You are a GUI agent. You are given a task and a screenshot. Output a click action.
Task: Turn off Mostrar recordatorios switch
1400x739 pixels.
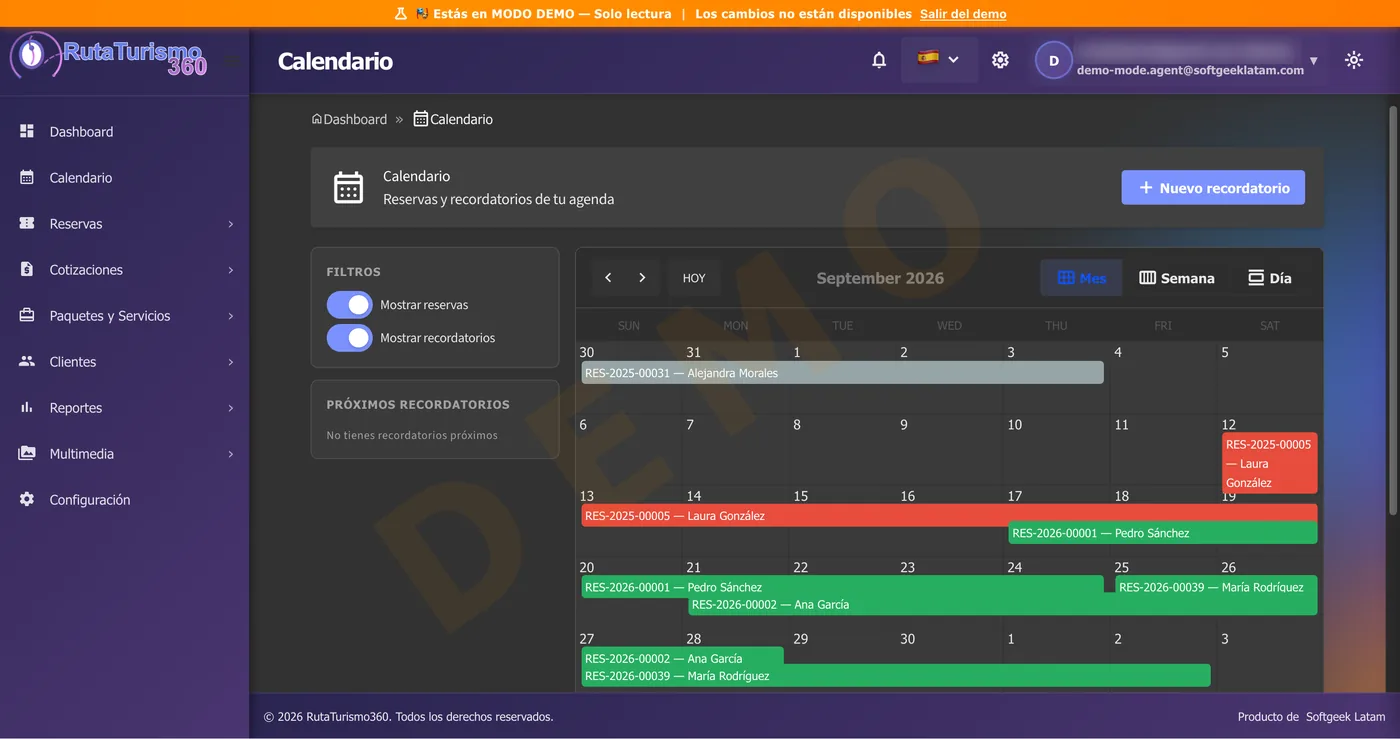tap(349, 338)
